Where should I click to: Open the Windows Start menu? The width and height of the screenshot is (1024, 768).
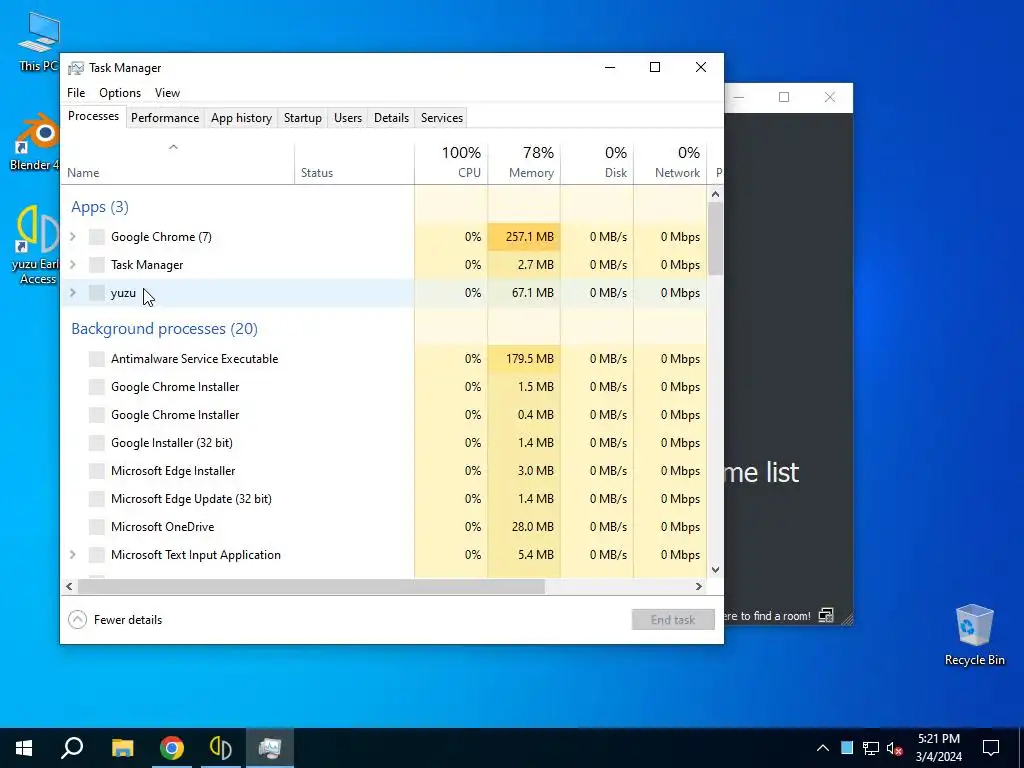pyautogui.click(x=24, y=748)
